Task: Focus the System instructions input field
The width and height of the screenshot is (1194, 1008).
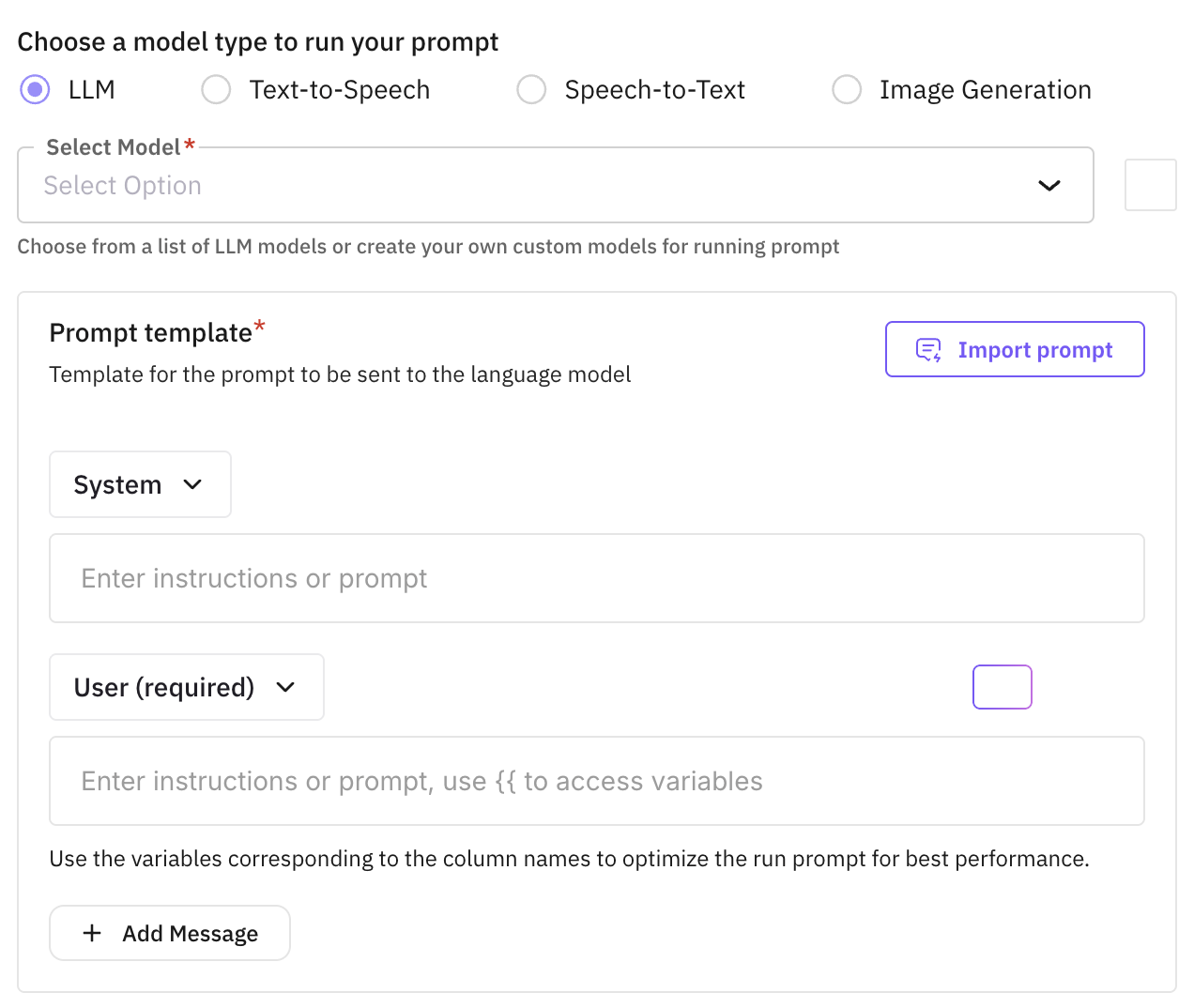Action: (x=596, y=578)
